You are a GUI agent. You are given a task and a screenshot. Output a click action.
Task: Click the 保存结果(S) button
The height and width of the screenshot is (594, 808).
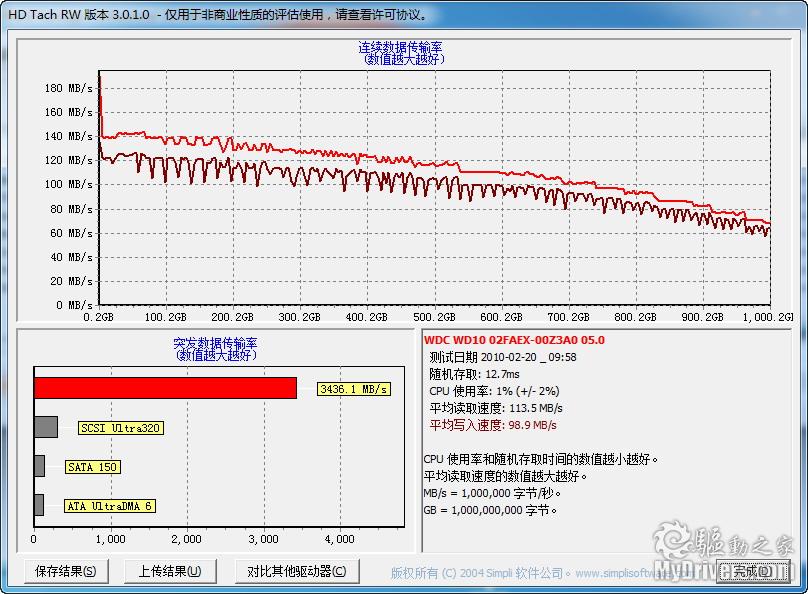pyautogui.click(x=66, y=571)
